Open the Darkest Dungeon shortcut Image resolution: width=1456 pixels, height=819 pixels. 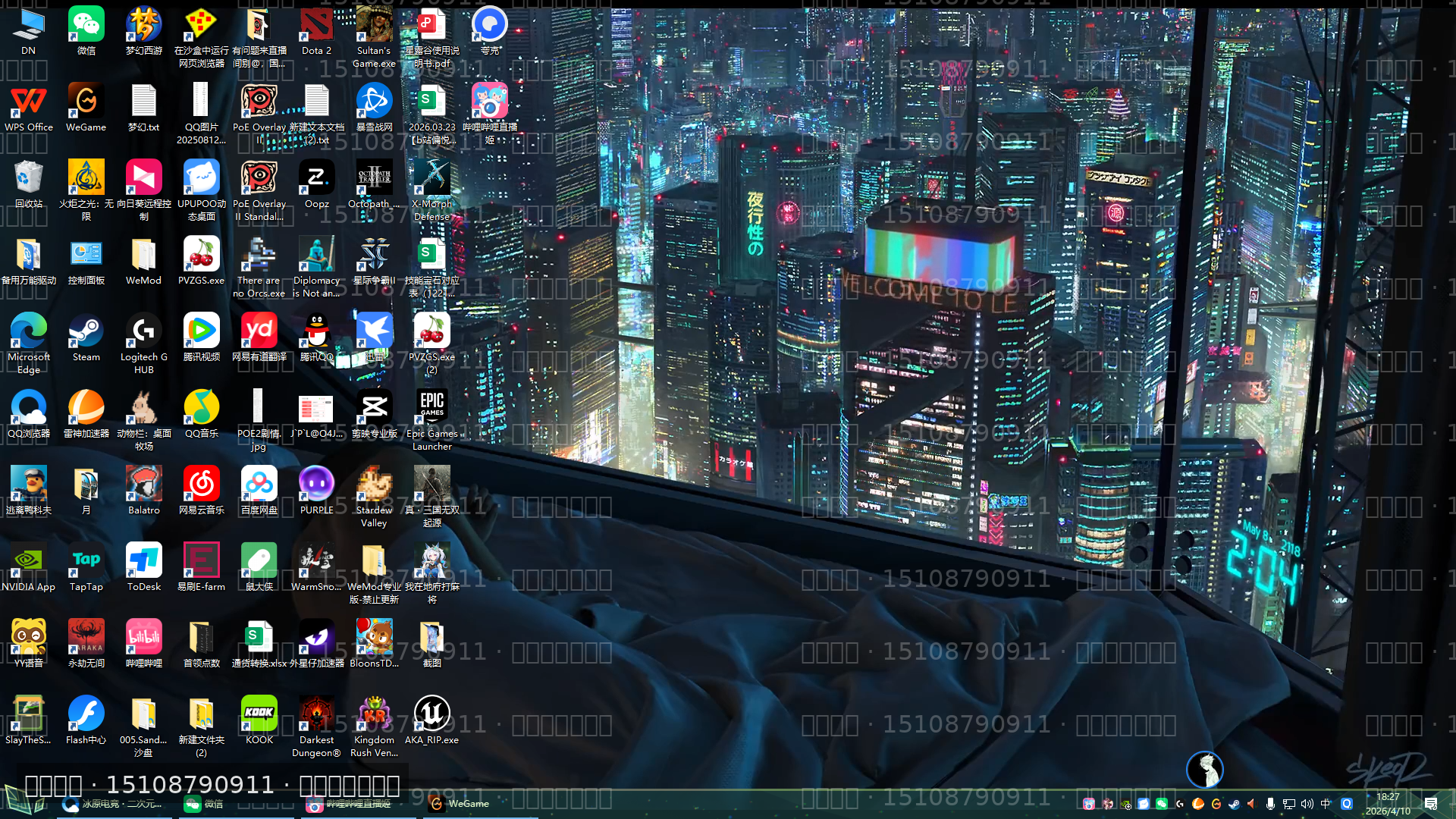[x=316, y=714]
